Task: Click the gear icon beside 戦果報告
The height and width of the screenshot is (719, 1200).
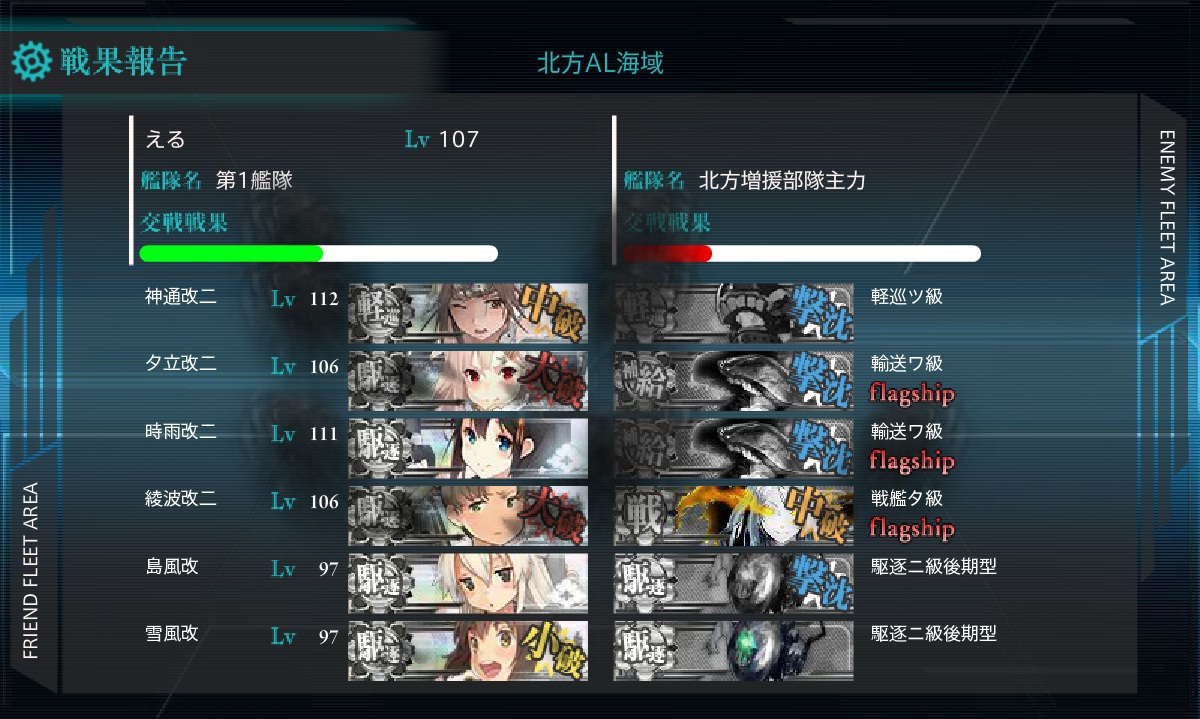Action: pos(30,63)
